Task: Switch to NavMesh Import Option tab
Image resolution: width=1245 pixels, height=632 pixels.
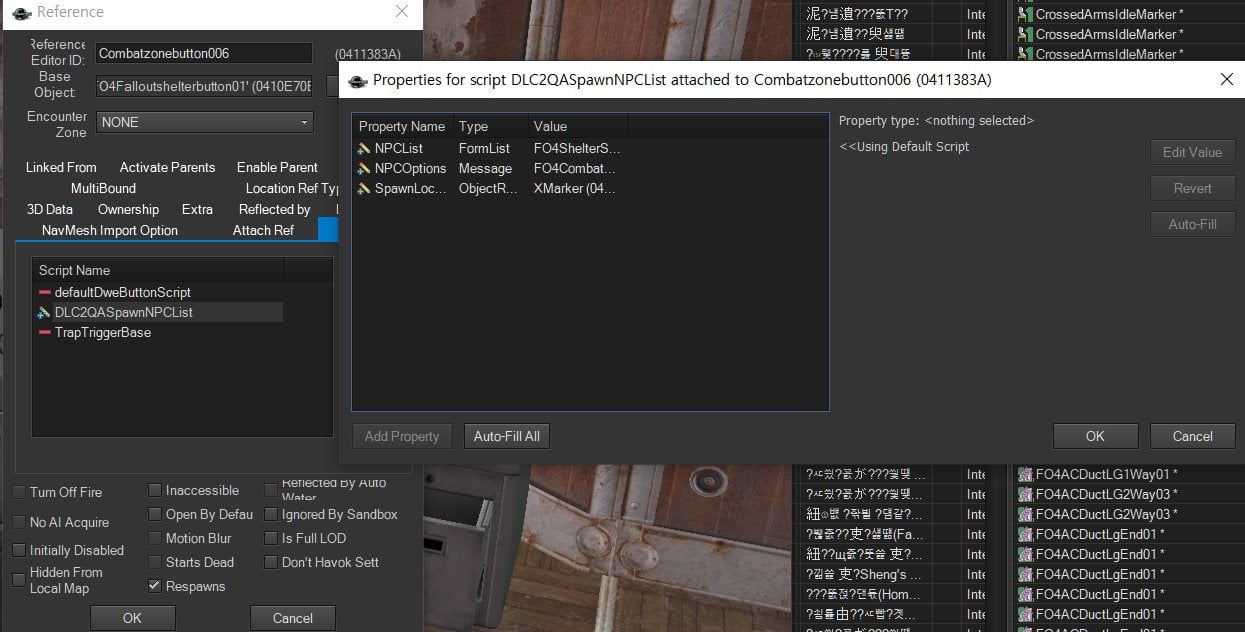Action: point(110,230)
